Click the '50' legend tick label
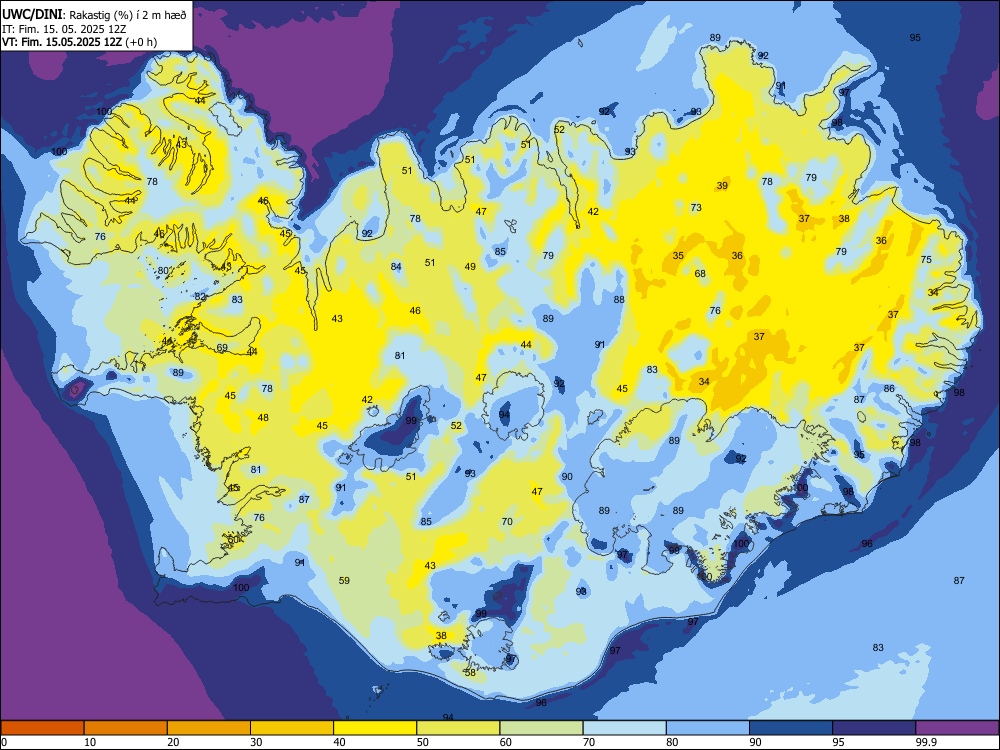Screen dimensions: 1000x750 [x=423, y=742]
